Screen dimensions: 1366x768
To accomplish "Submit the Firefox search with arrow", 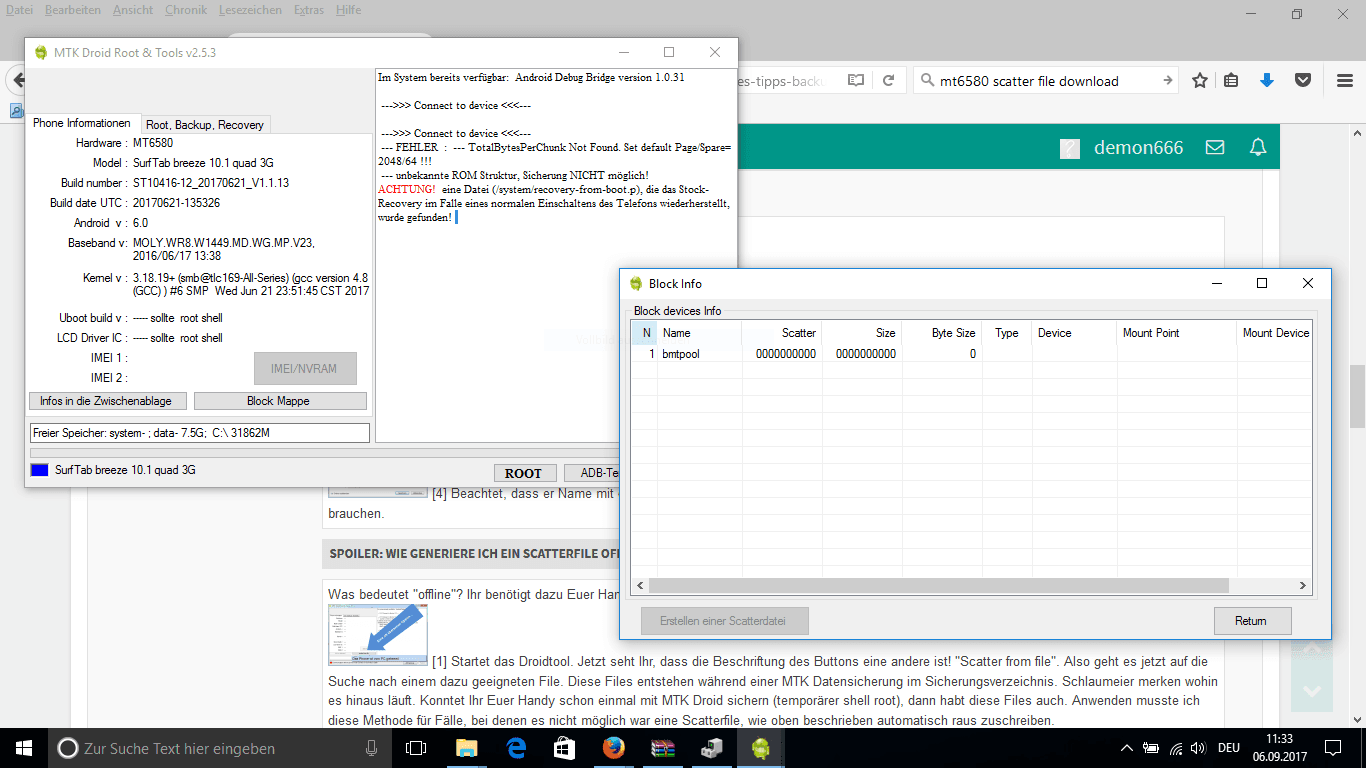I will tap(1167, 80).
